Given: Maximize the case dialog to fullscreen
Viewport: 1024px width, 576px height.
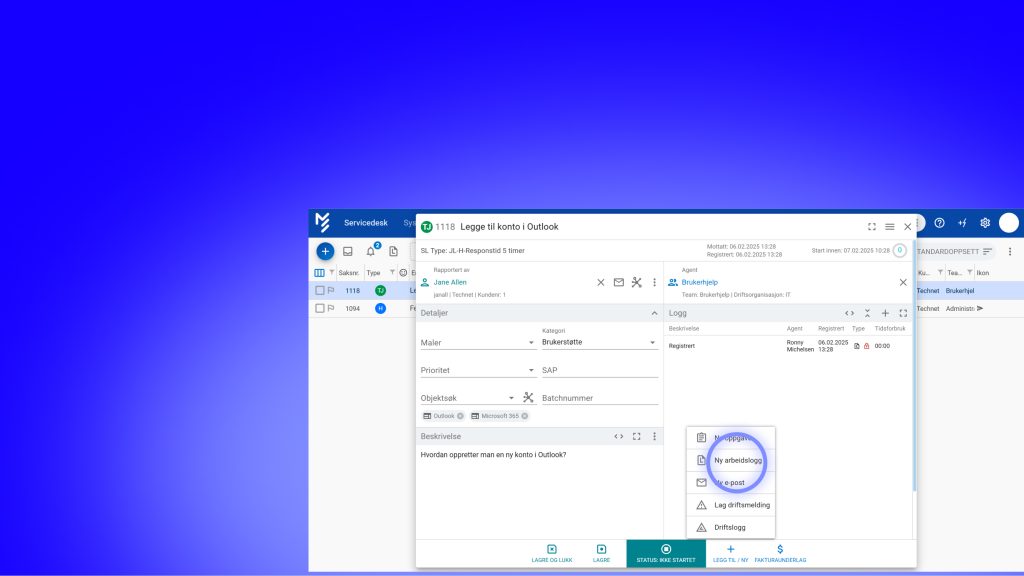Looking at the screenshot, I should (872, 227).
